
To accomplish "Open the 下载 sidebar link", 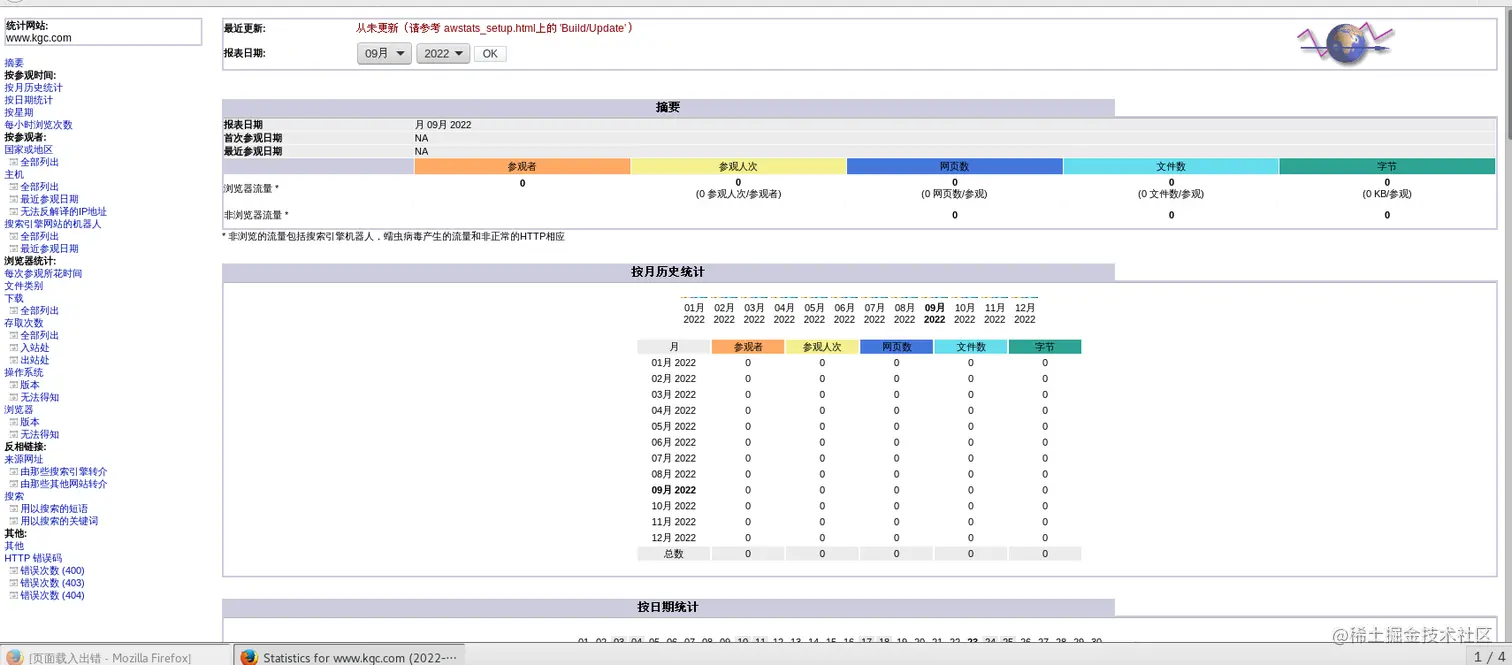I will [x=14, y=298].
